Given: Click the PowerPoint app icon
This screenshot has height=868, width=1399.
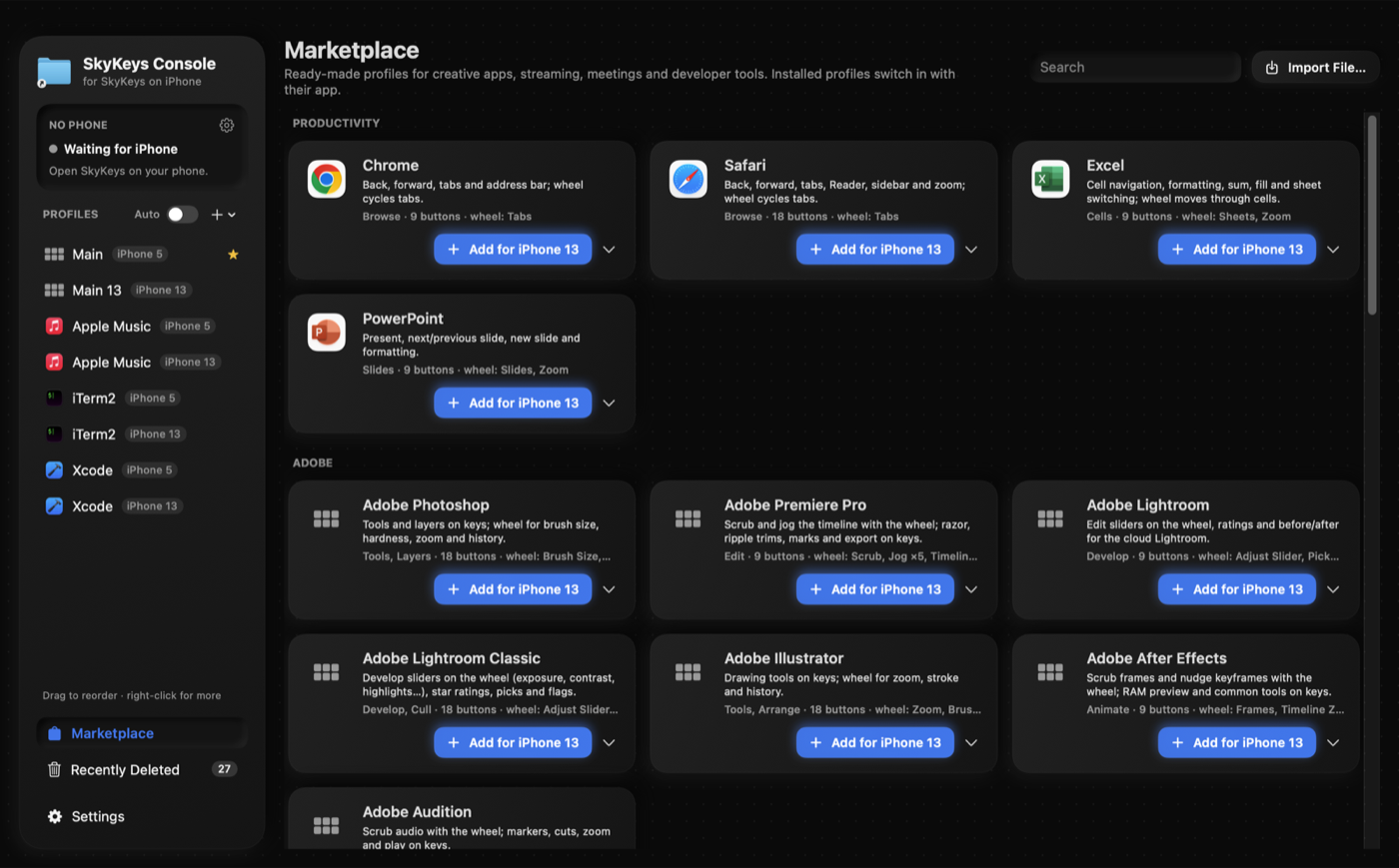Looking at the screenshot, I should [326, 333].
